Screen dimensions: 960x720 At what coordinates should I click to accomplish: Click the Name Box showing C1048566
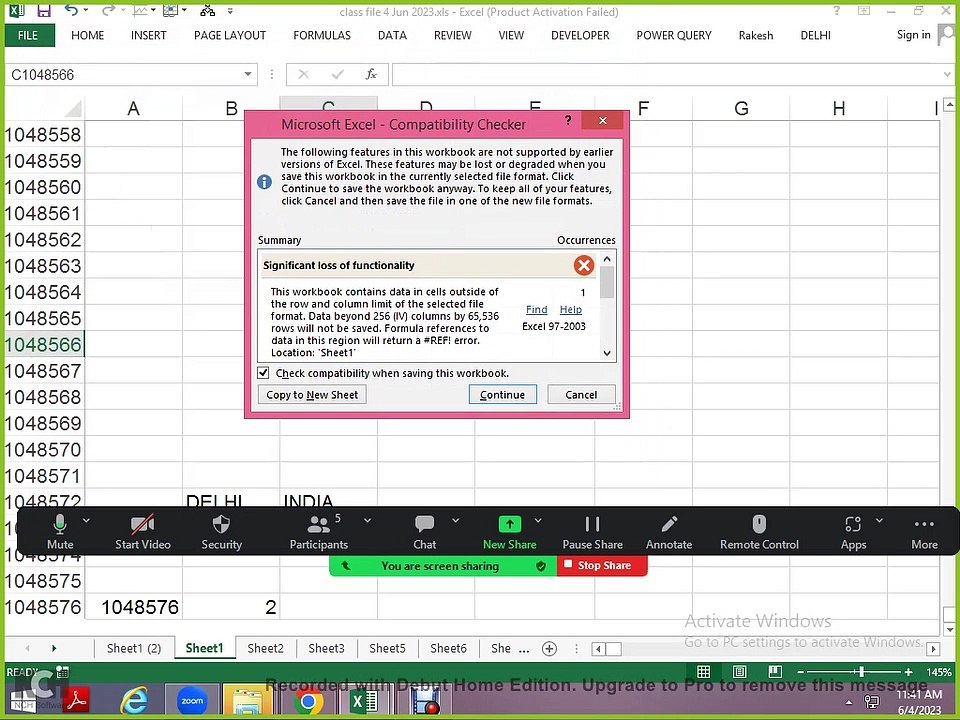126,75
